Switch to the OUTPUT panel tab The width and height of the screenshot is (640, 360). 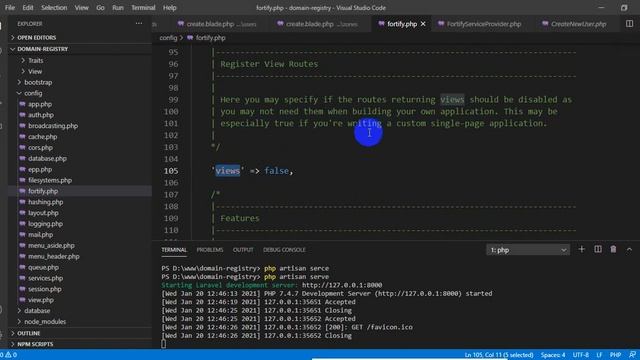[x=243, y=250]
